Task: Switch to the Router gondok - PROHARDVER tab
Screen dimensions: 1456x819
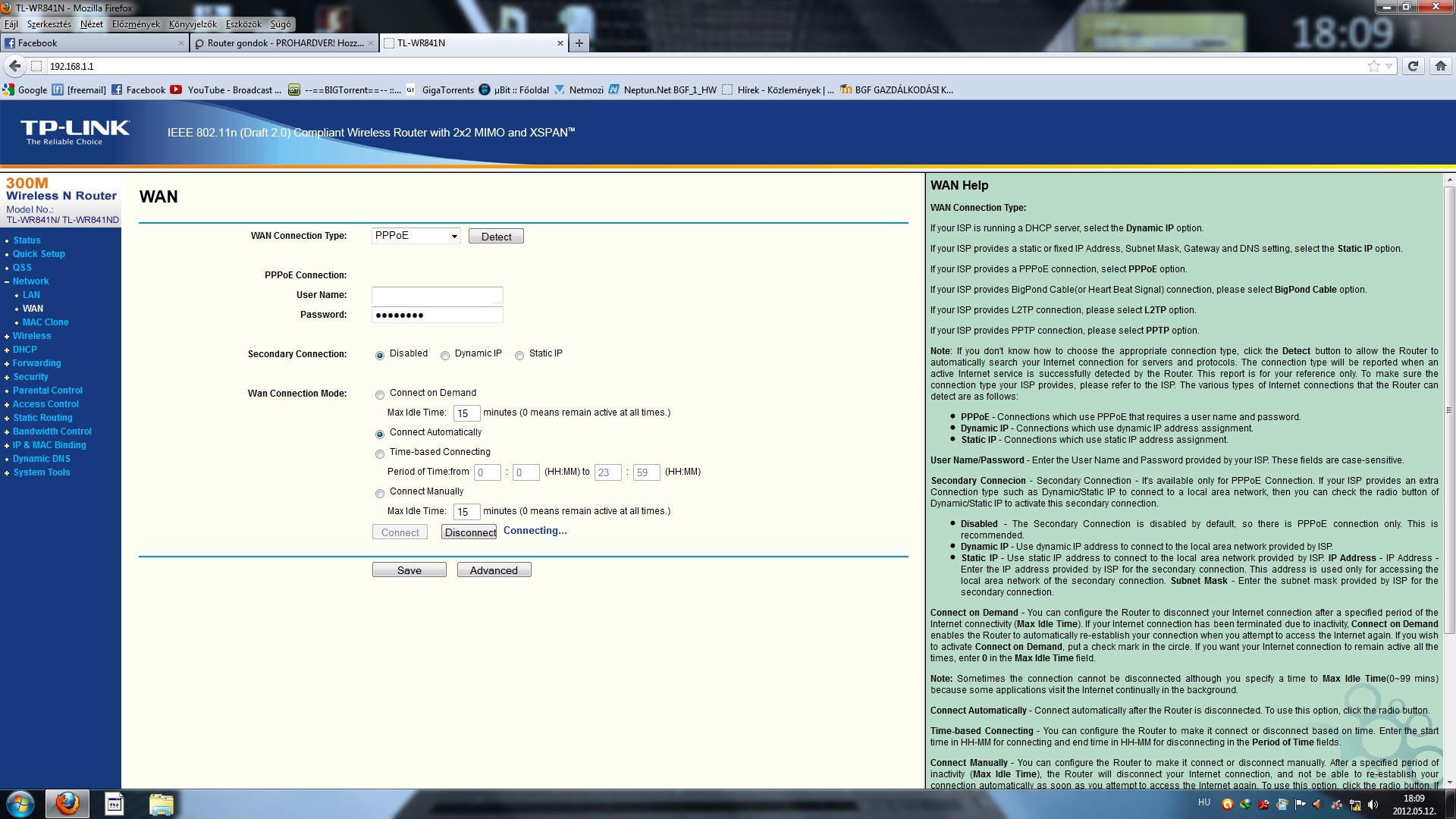Action: pyautogui.click(x=284, y=43)
